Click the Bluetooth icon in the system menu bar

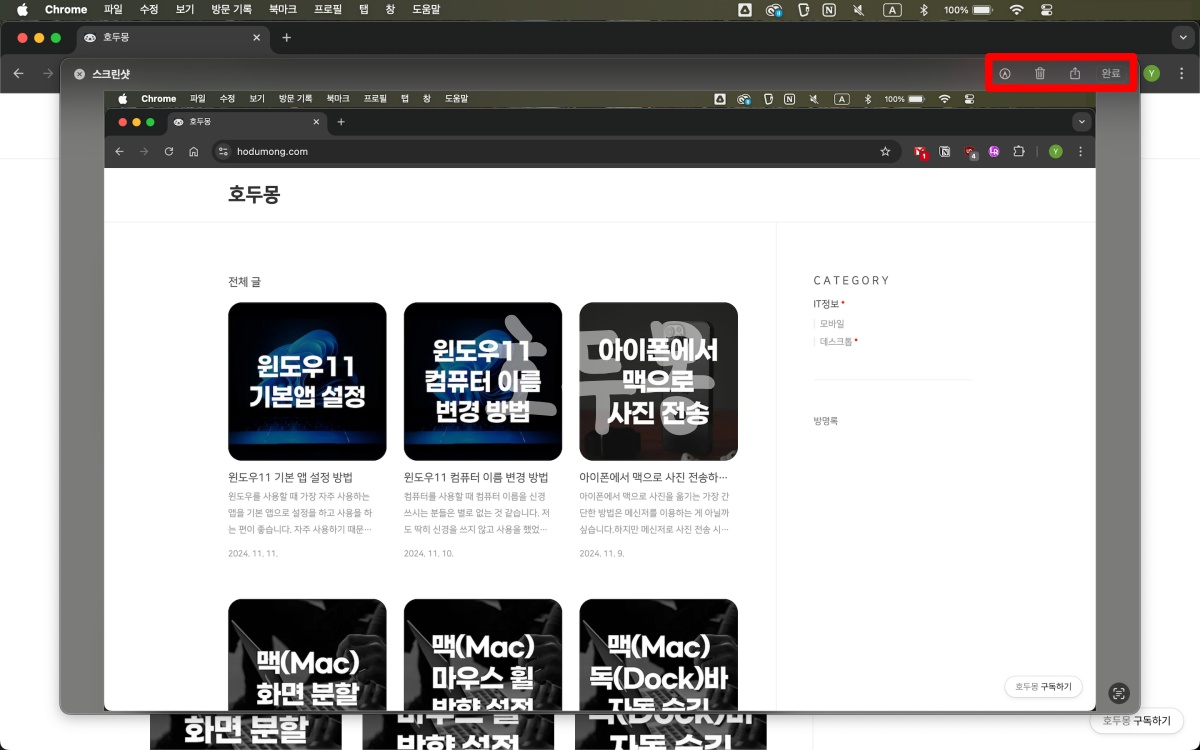click(924, 10)
